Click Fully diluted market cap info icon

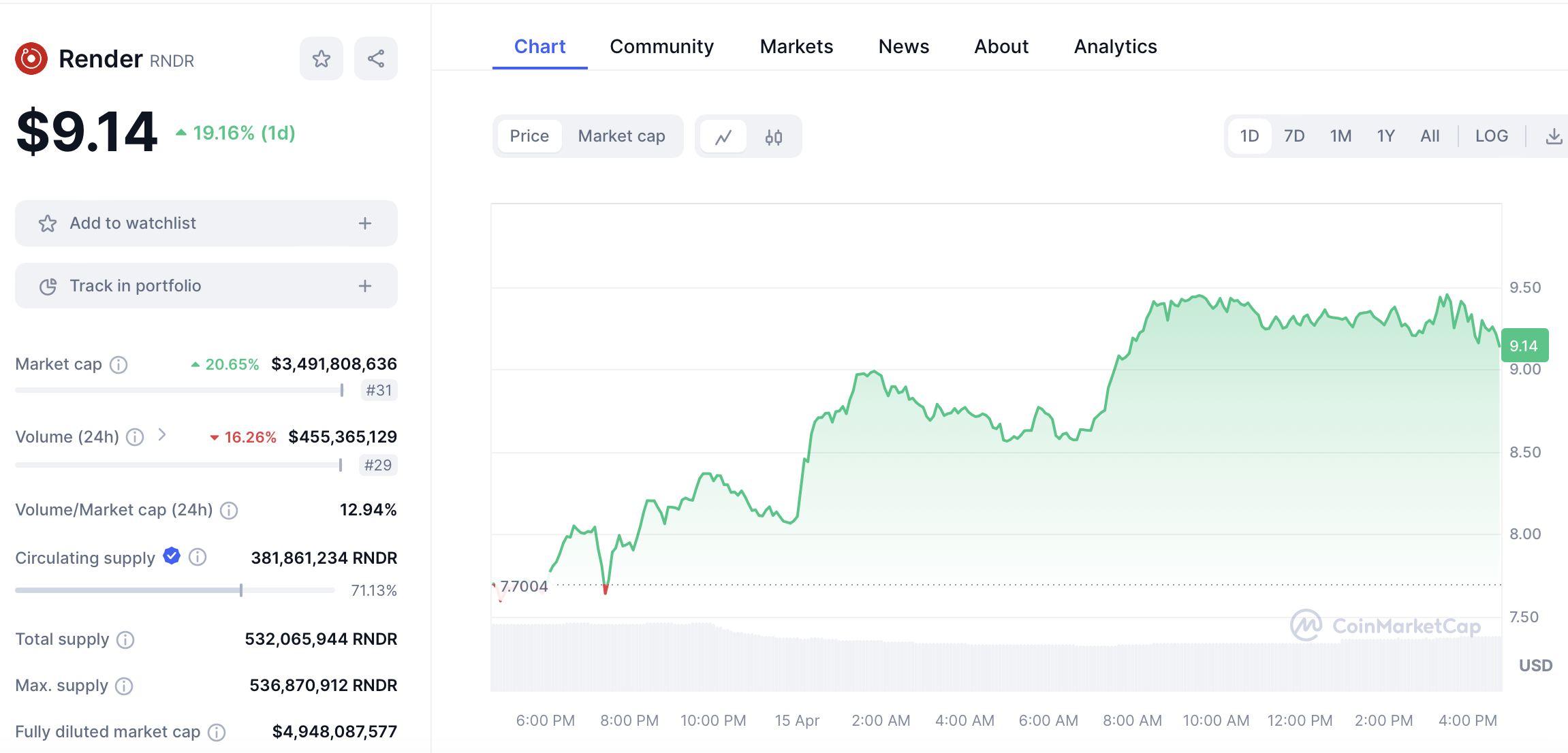(217, 733)
